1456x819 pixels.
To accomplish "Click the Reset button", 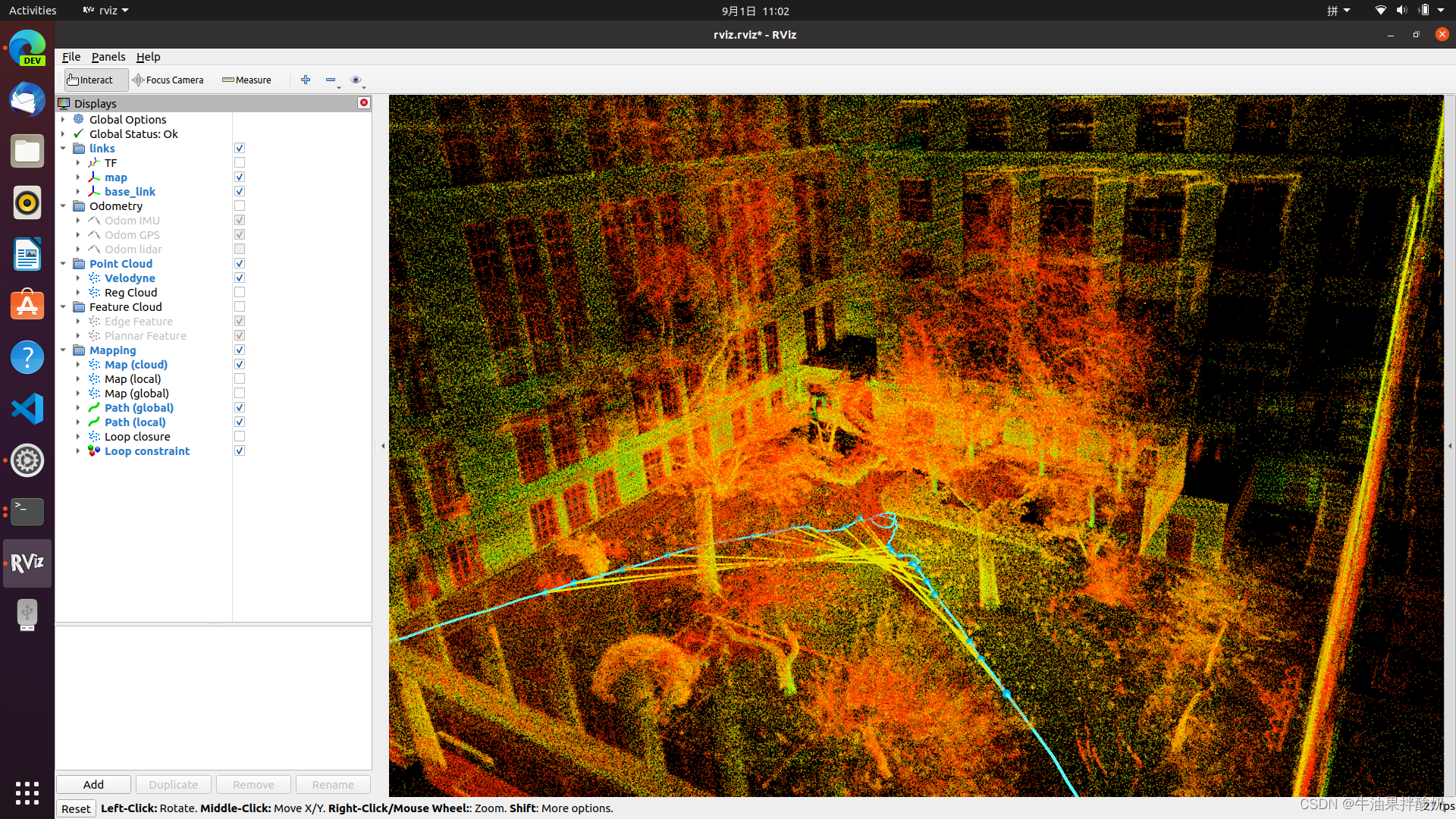I will click(76, 808).
